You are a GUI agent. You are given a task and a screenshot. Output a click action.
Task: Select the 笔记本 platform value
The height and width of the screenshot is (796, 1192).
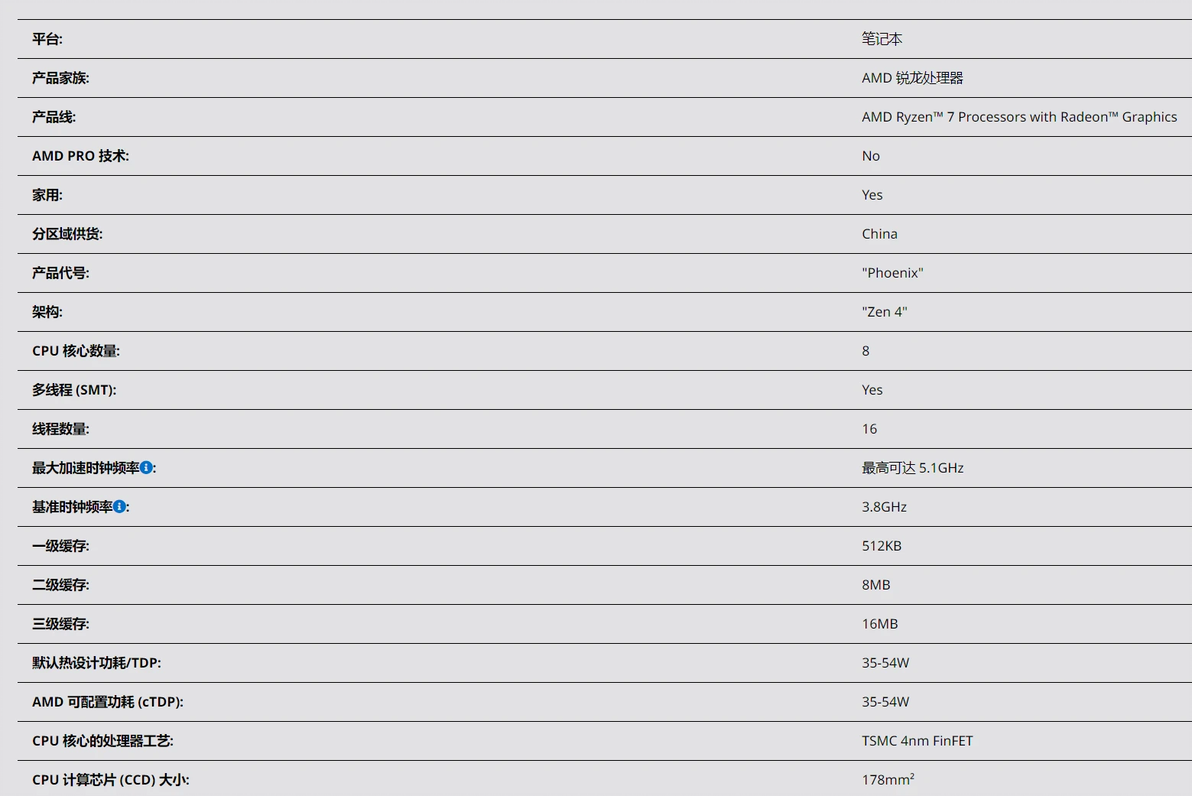click(882, 39)
